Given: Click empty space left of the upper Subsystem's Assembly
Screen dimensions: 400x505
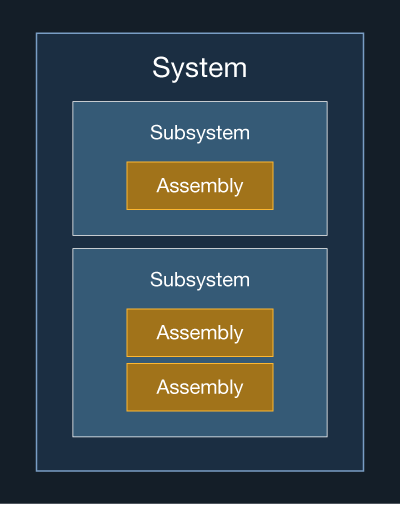Looking at the screenshot, I should click(100, 186).
